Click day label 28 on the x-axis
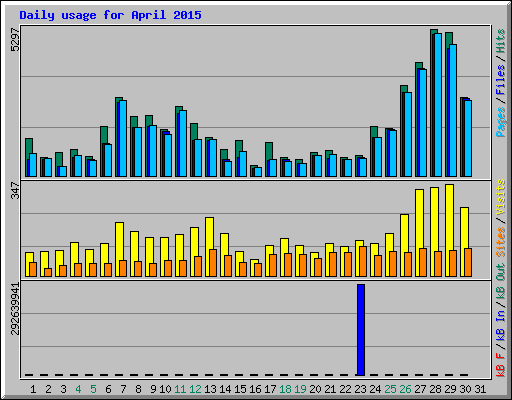The image size is (512, 400). point(435,389)
